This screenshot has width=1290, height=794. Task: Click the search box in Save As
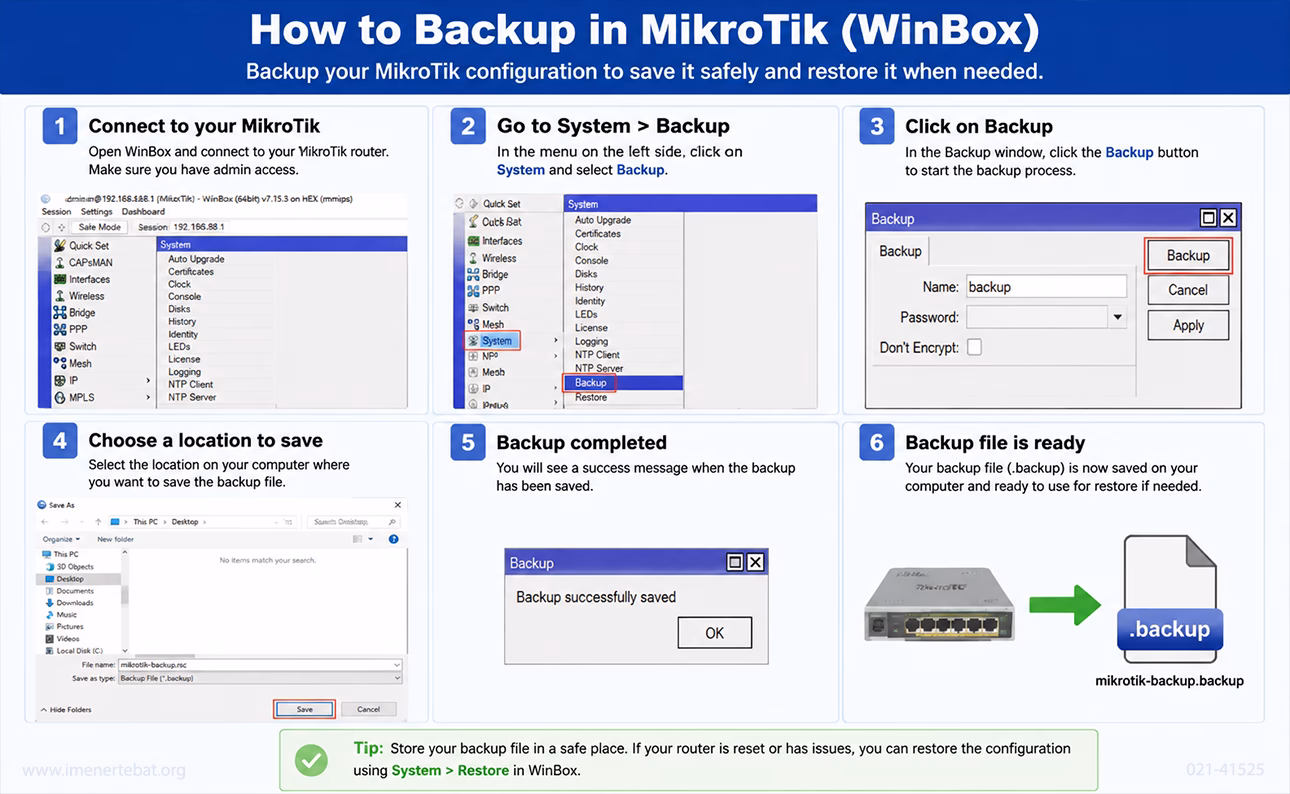point(354,522)
